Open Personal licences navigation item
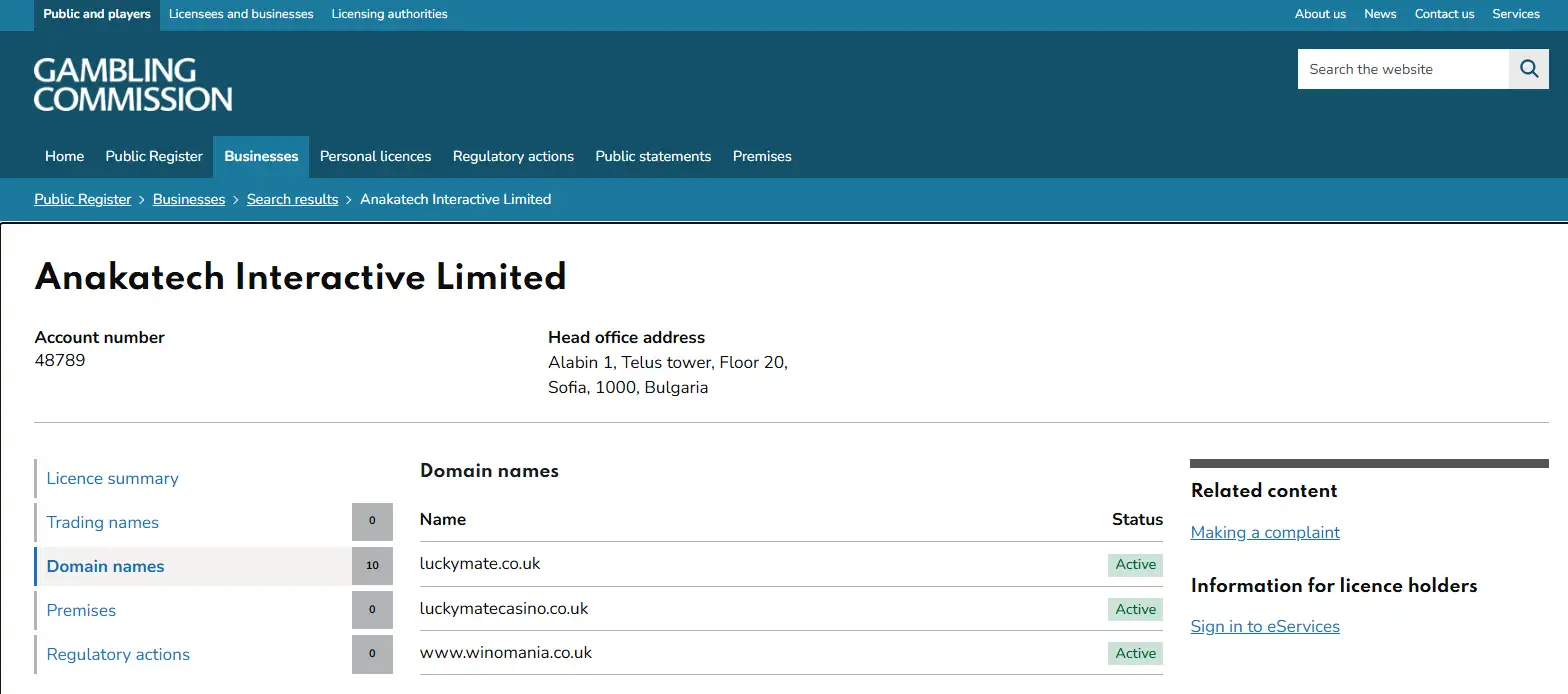 pyautogui.click(x=375, y=156)
